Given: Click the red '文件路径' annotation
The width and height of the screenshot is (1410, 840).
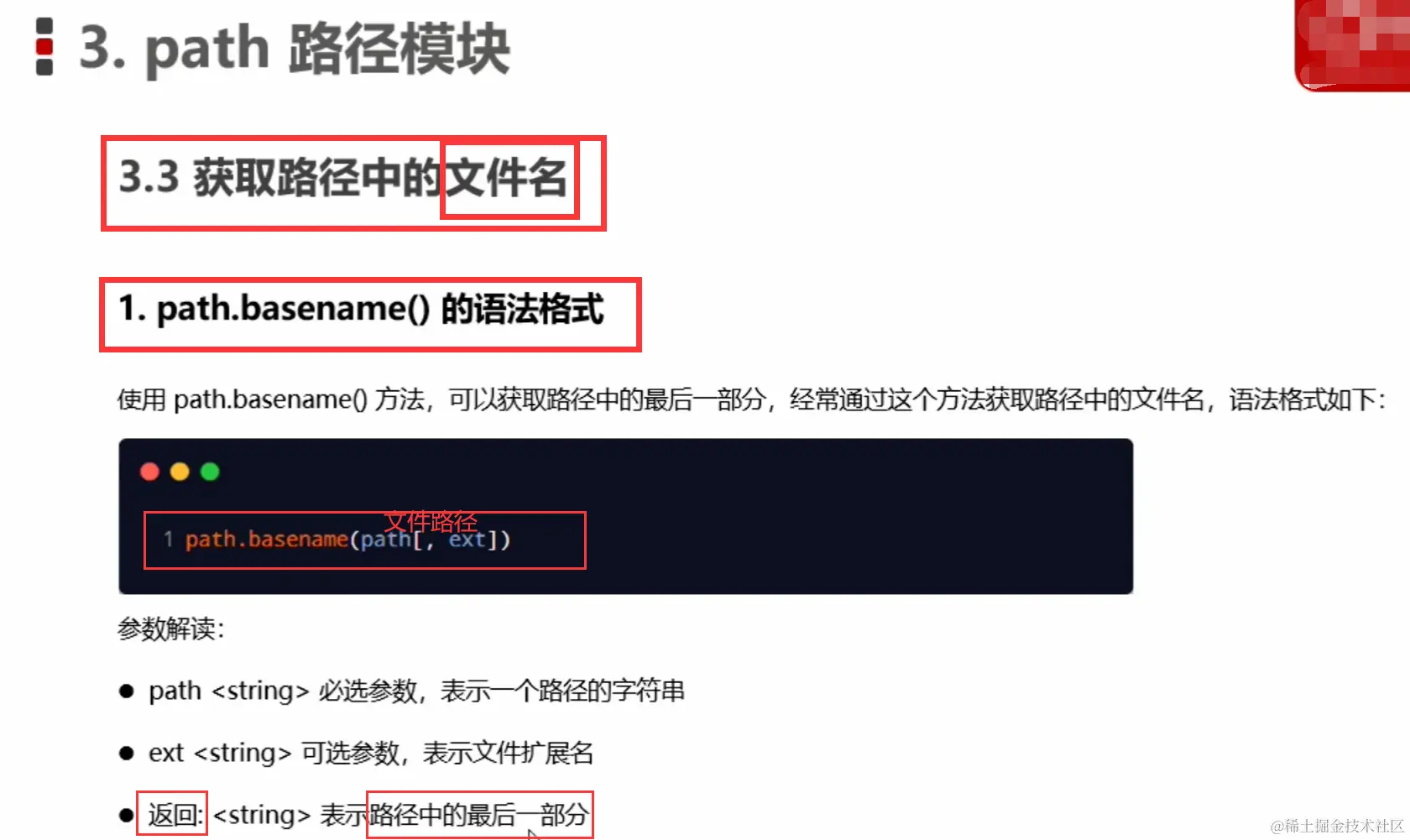Looking at the screenshot, I should [431, 522].
